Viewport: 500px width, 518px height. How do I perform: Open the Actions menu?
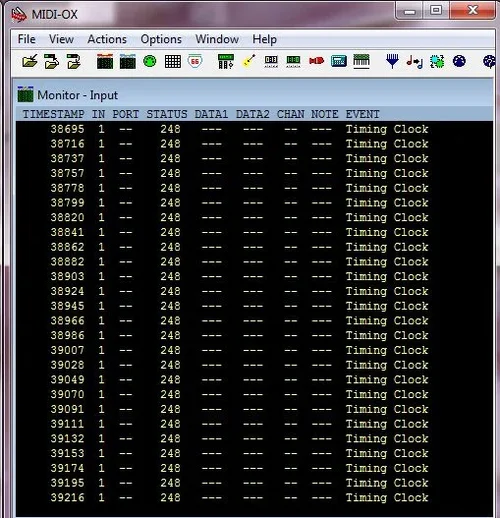tap(107, 39)
